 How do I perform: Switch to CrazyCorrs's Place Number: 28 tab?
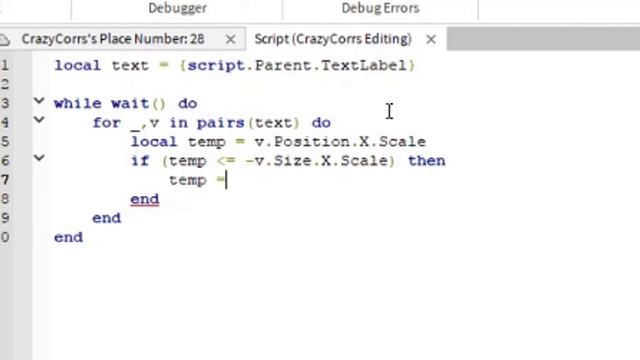[x=113, y=39]
